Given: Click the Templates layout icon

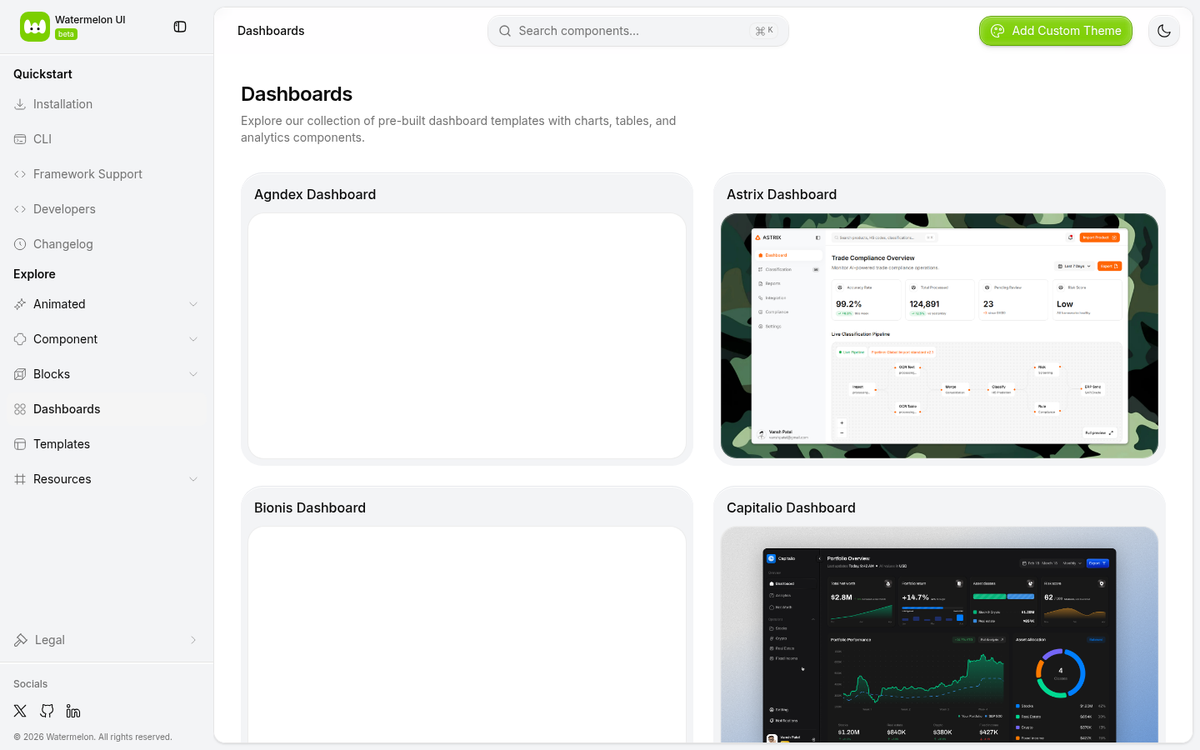Looking at the screenshot, I should pyautogui.click(x=20, y=444).
